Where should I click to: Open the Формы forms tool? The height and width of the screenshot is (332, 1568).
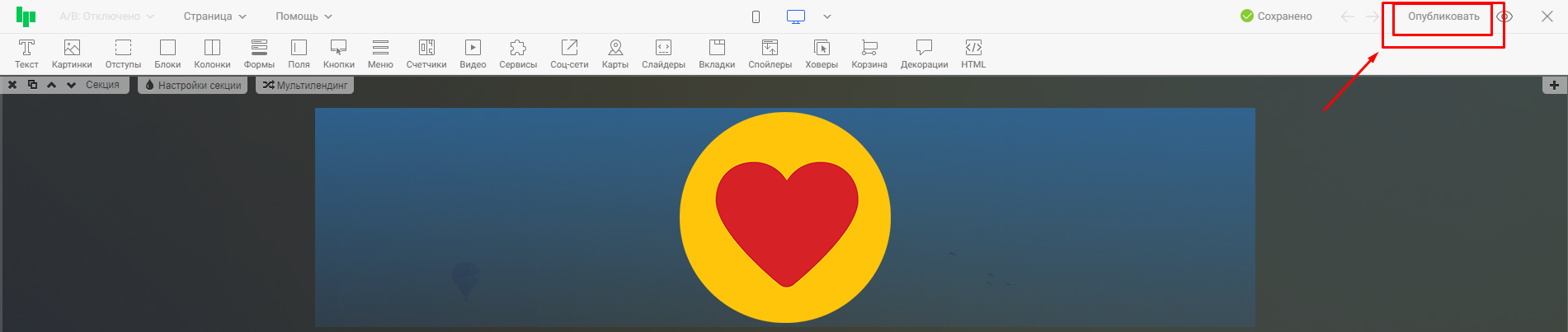tap(259, 53)
